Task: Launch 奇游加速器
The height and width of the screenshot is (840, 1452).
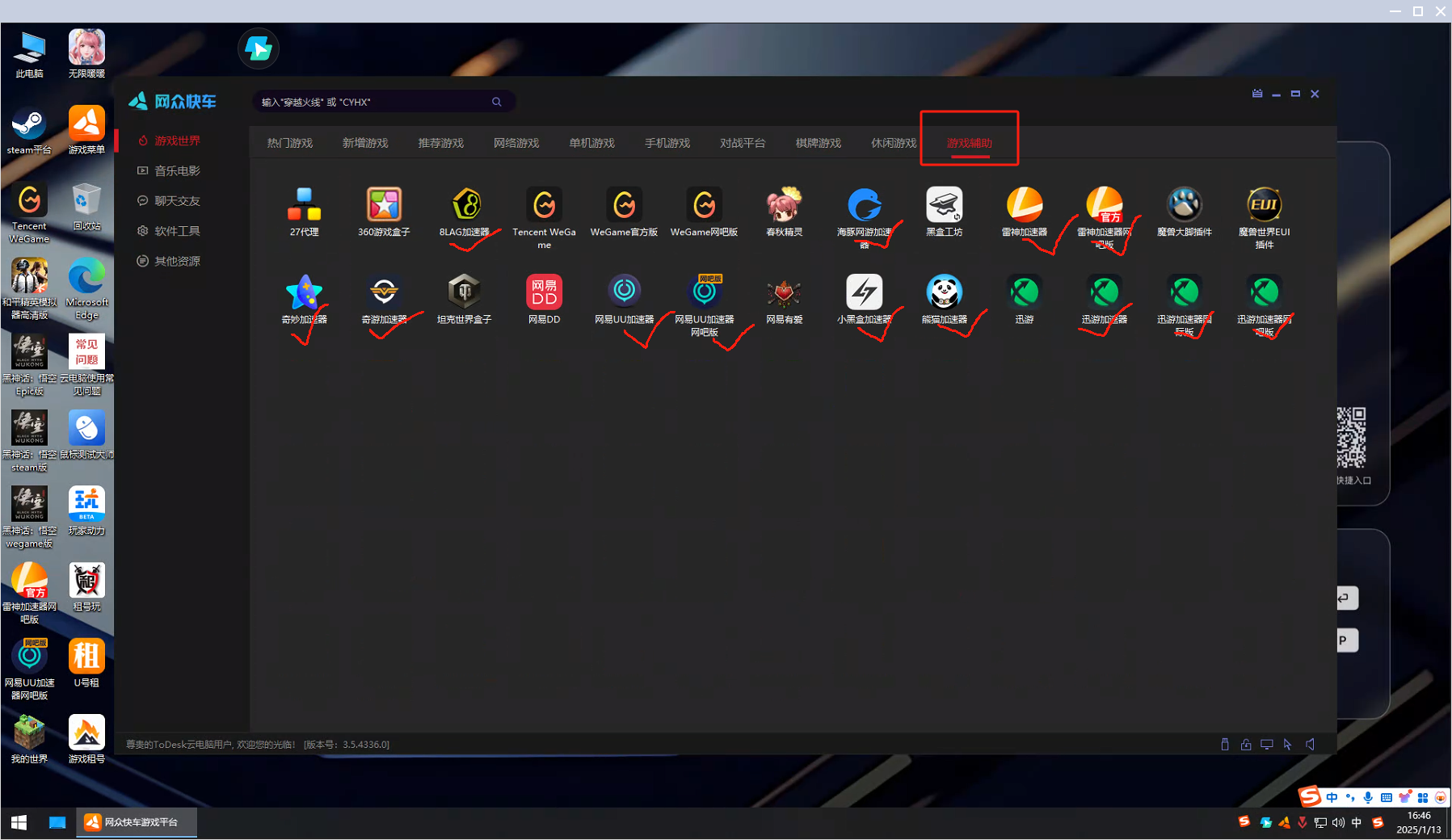Action: click(x=384, y=292)
